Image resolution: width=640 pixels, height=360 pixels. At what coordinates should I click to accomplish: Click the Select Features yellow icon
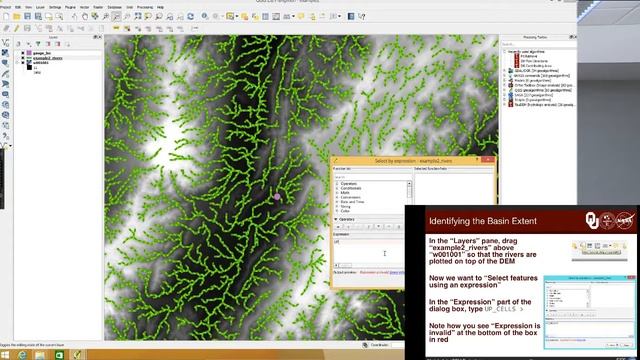click(x=230, y=17)
